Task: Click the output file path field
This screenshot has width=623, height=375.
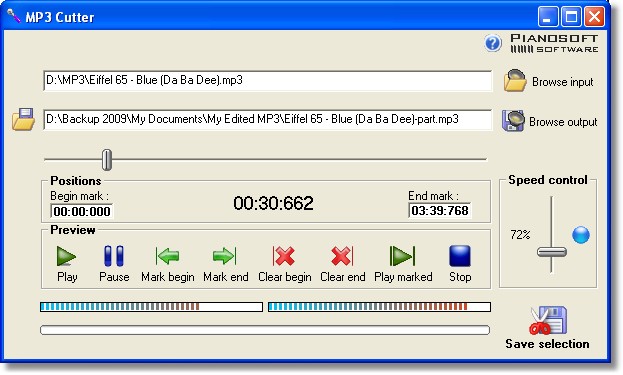Action: [x=267, y=120]
